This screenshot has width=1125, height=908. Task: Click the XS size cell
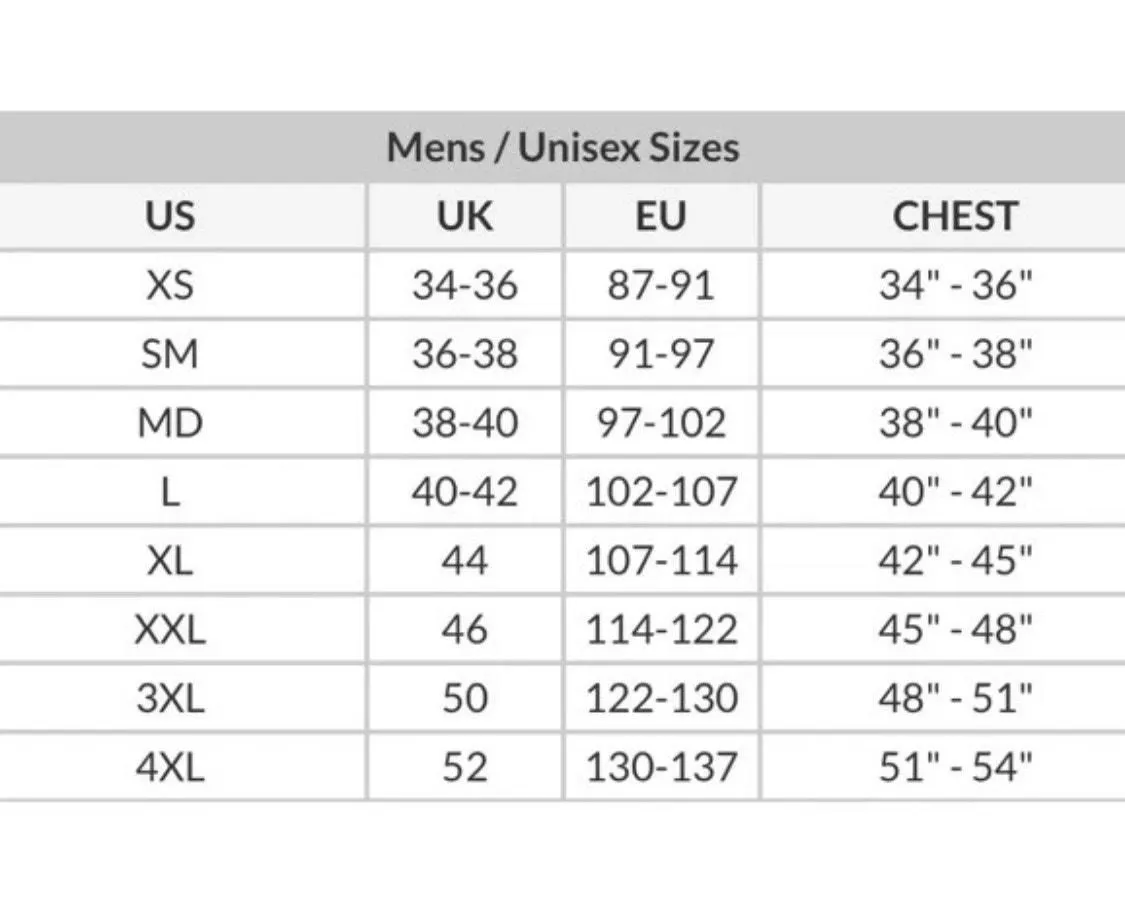170,285
